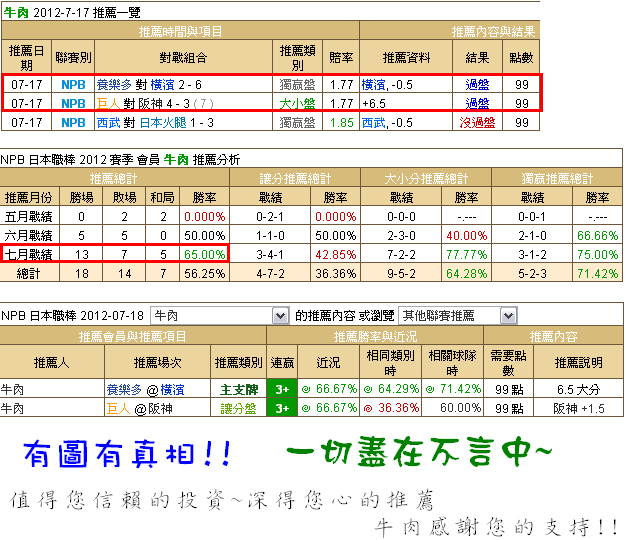Open the 其他聯賽推薦 dropdown arrow

click(x=509, y=316)
